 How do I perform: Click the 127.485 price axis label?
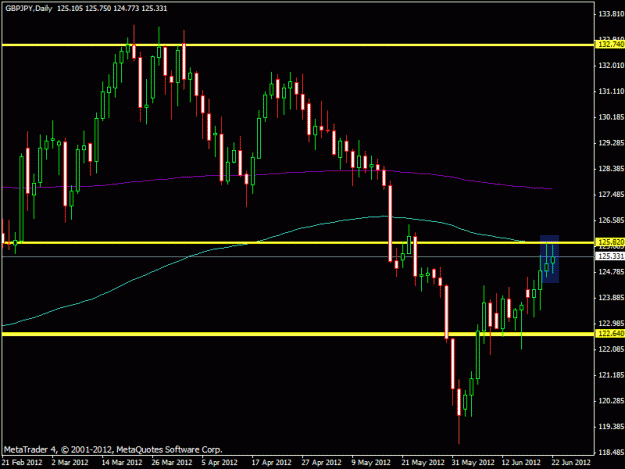coord(611,194)
